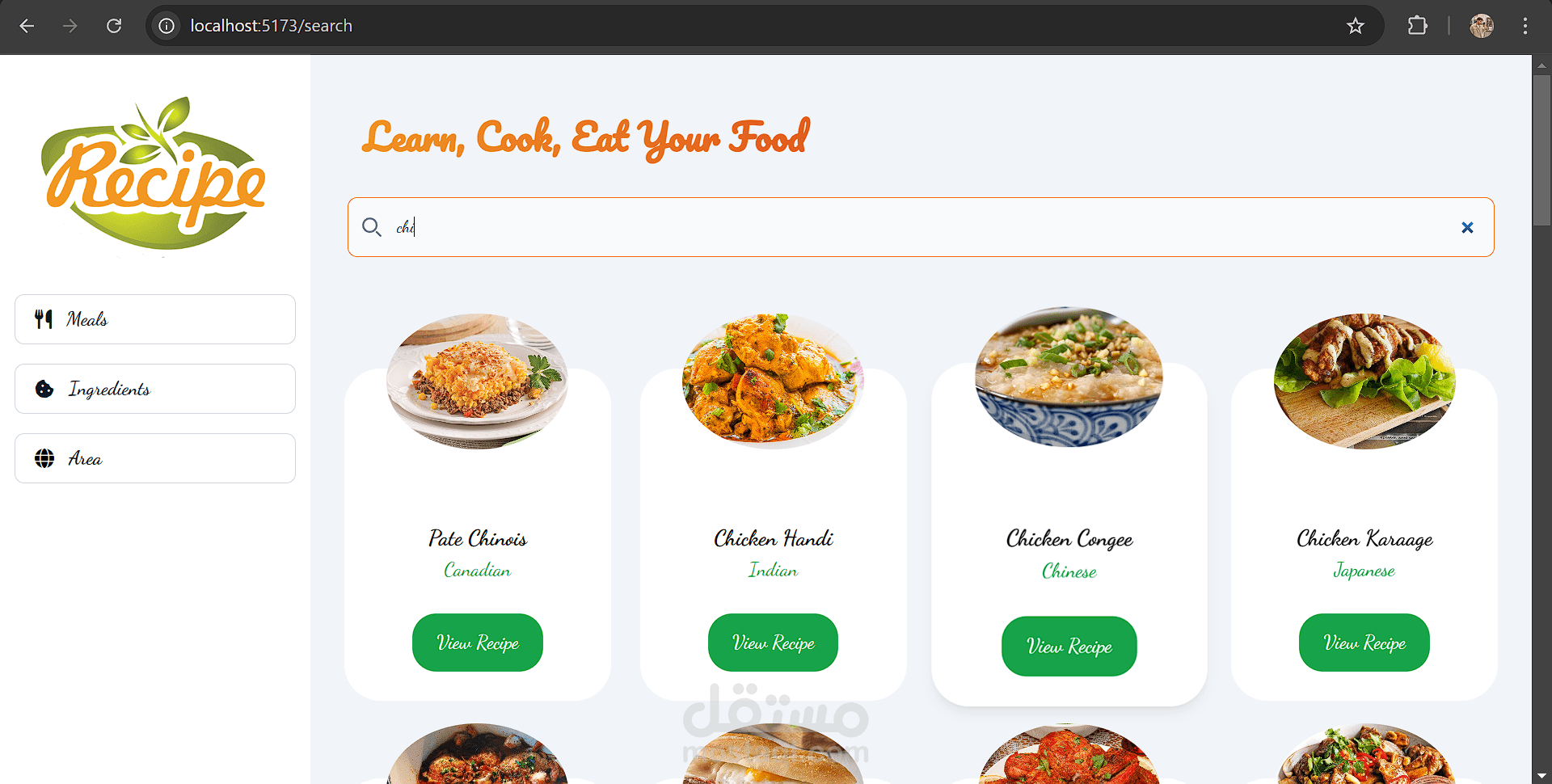
Task: Open the Meals sidebar menu item
Action: (155, 319)
